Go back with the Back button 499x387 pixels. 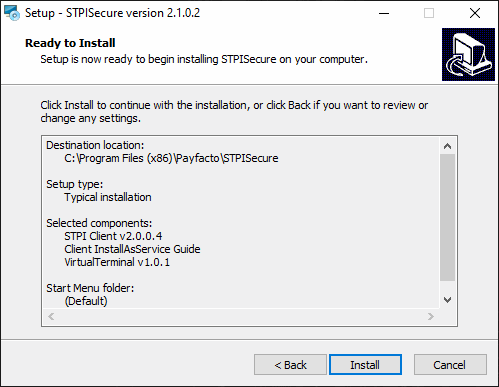(x=290, y=365)
